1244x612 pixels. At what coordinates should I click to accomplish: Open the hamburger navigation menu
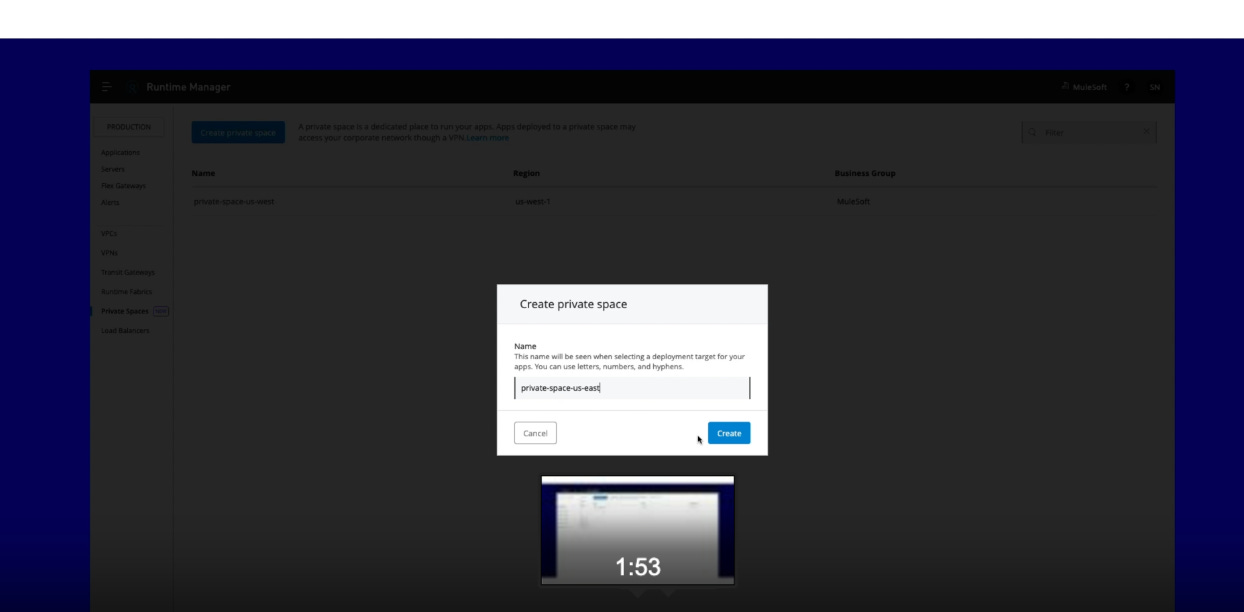point(107,87)
